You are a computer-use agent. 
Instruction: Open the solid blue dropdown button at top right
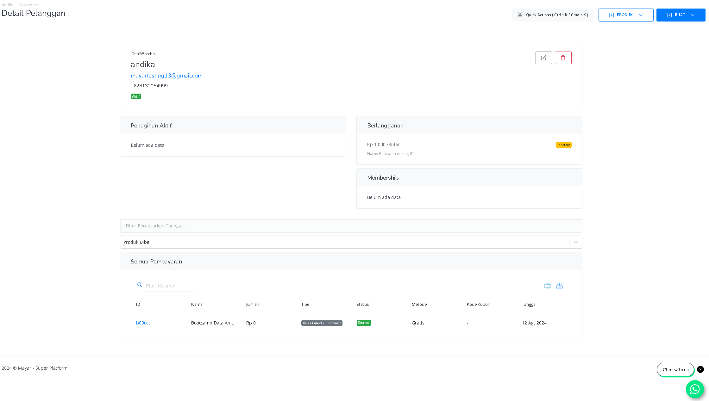(681, 15)
